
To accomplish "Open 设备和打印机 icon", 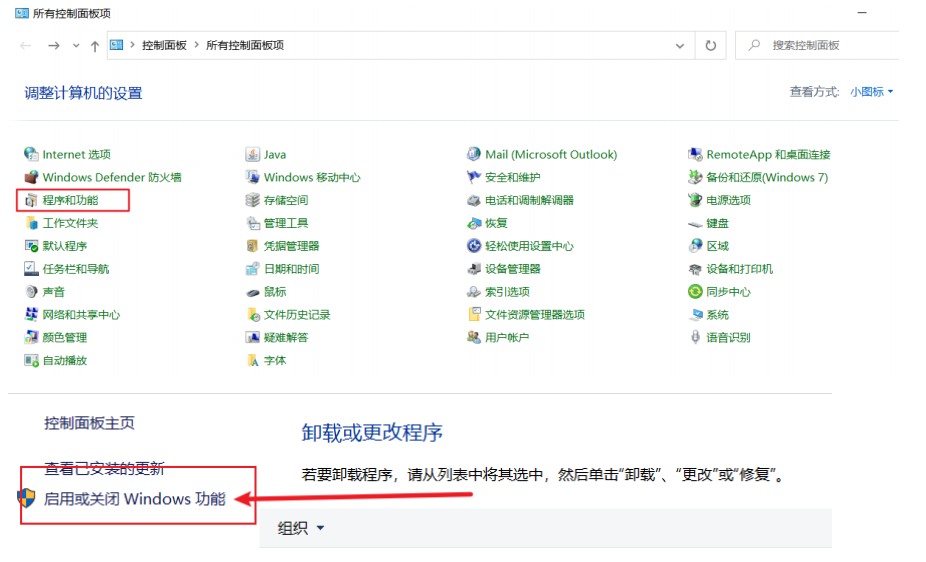I will coord(695,269).
